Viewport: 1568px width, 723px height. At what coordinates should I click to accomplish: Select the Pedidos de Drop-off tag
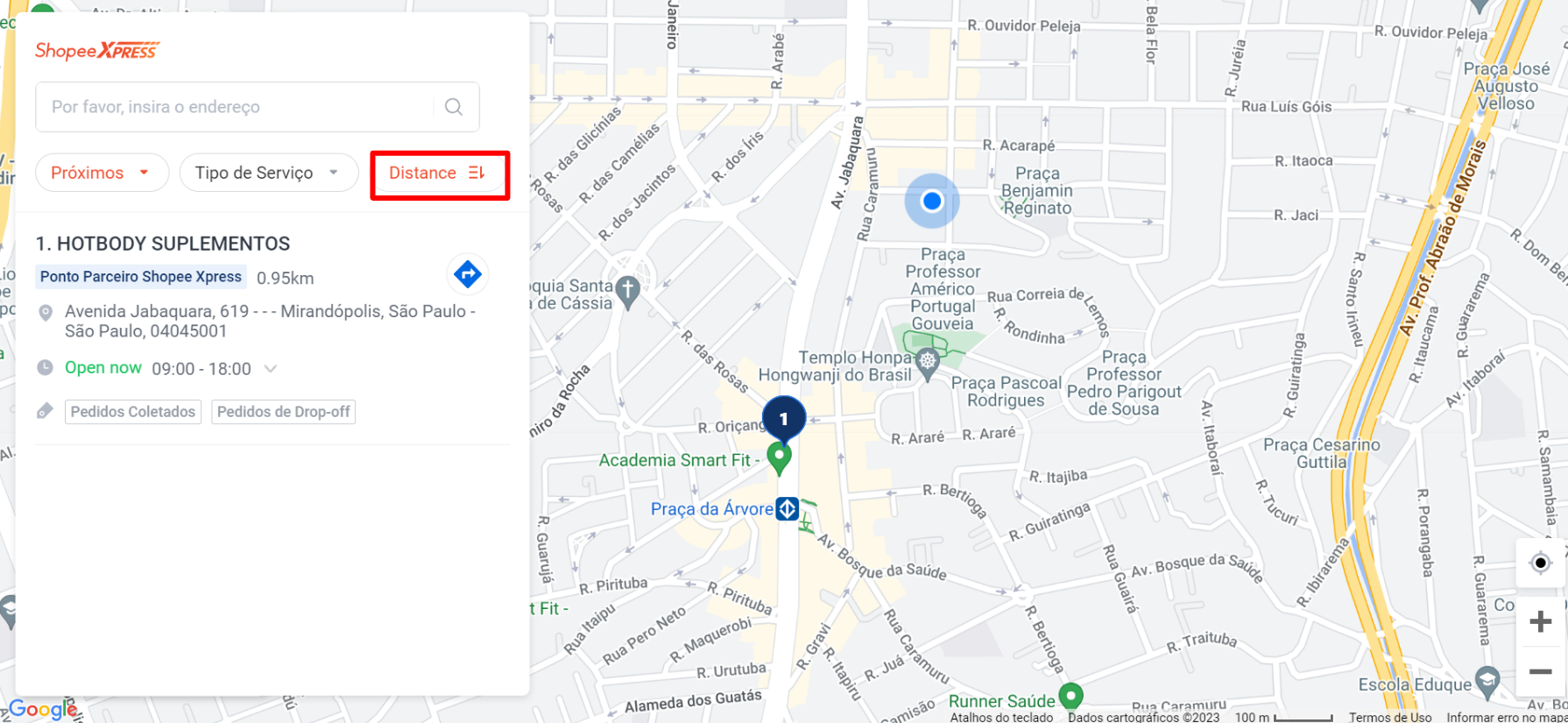pyautogui.click(x=284, y=412)
